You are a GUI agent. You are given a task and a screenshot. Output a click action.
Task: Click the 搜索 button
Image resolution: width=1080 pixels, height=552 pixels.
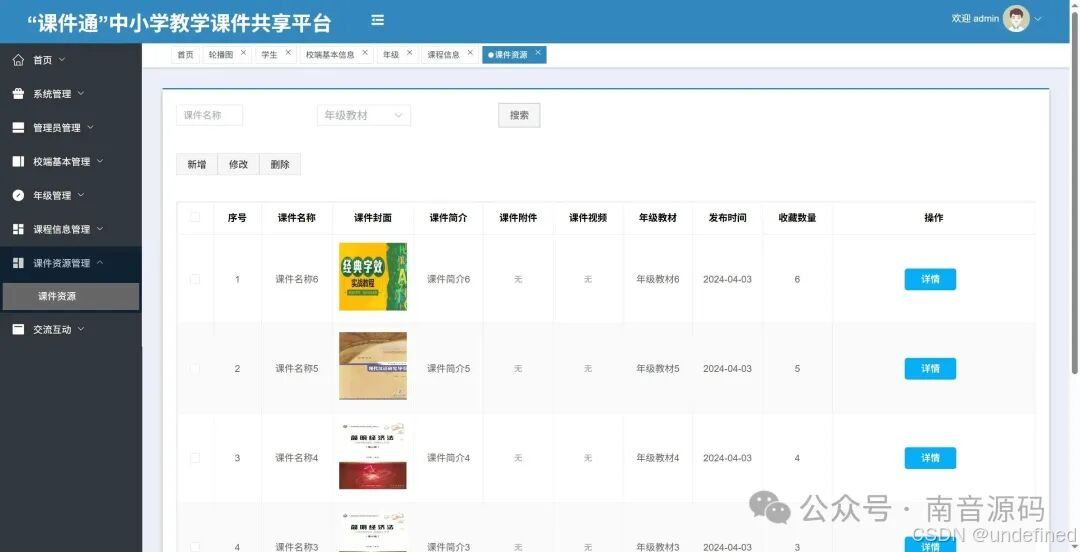519,115
